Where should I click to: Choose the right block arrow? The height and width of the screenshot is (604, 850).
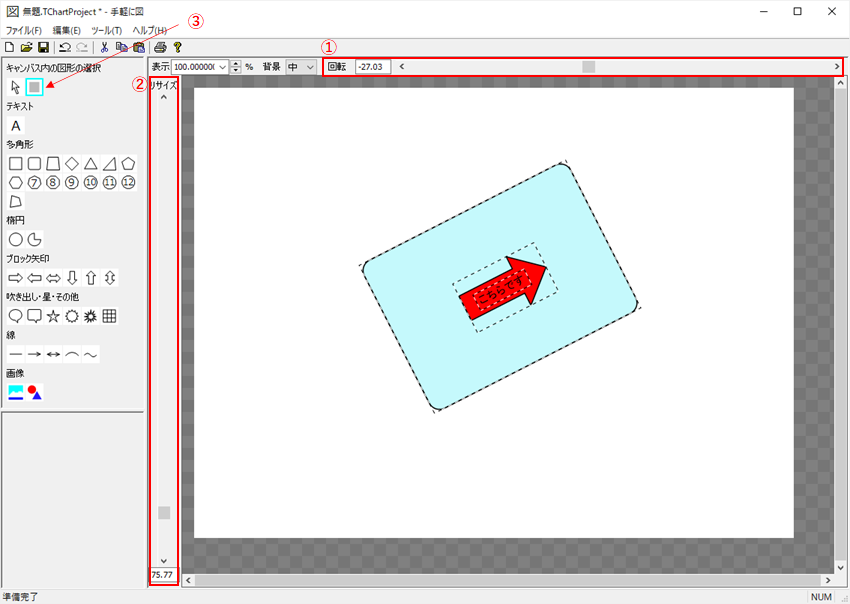(16, 278)
